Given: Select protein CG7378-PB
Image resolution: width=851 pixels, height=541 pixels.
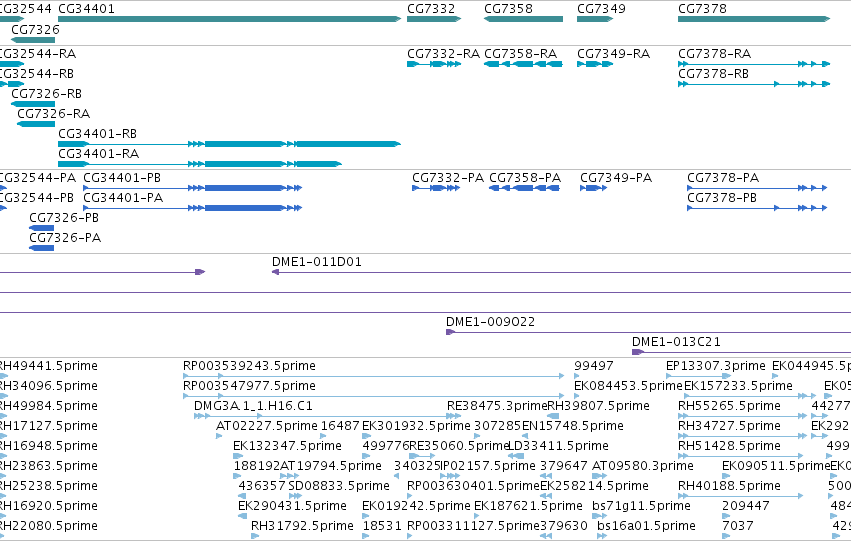Looking at the screenshot, I should [757, 208].
